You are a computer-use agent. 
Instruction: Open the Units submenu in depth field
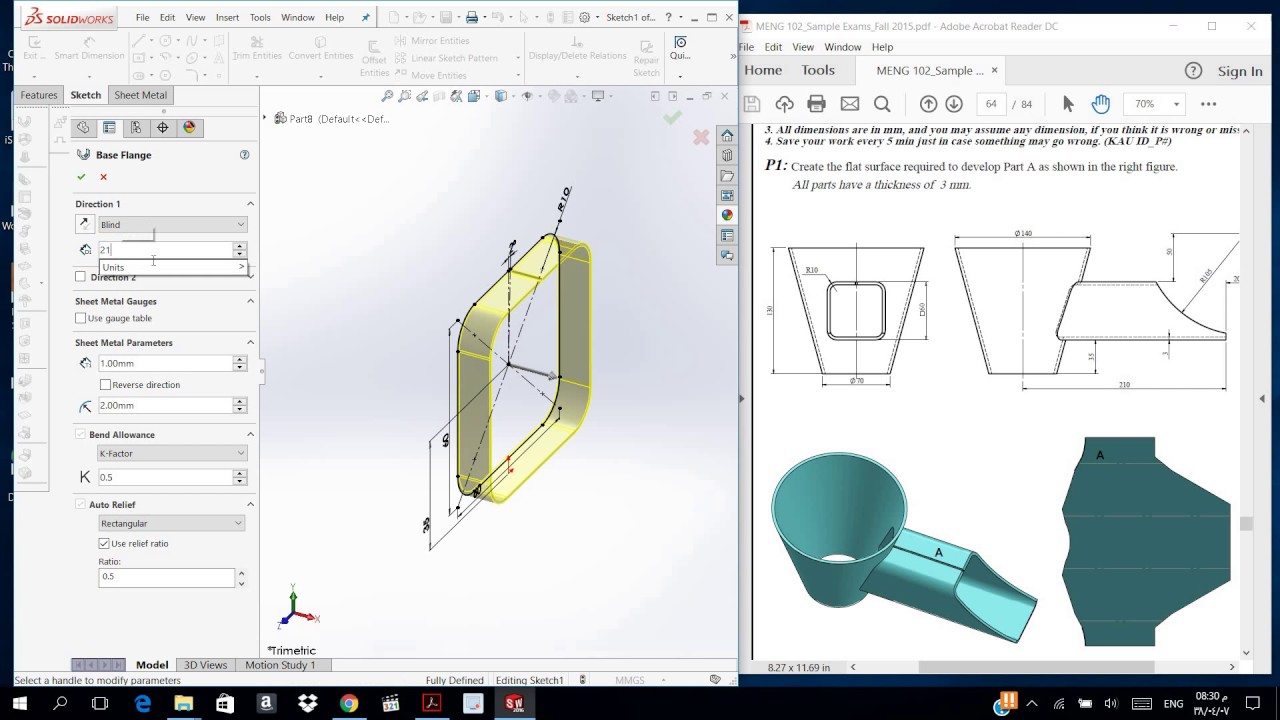coord(173,267)
